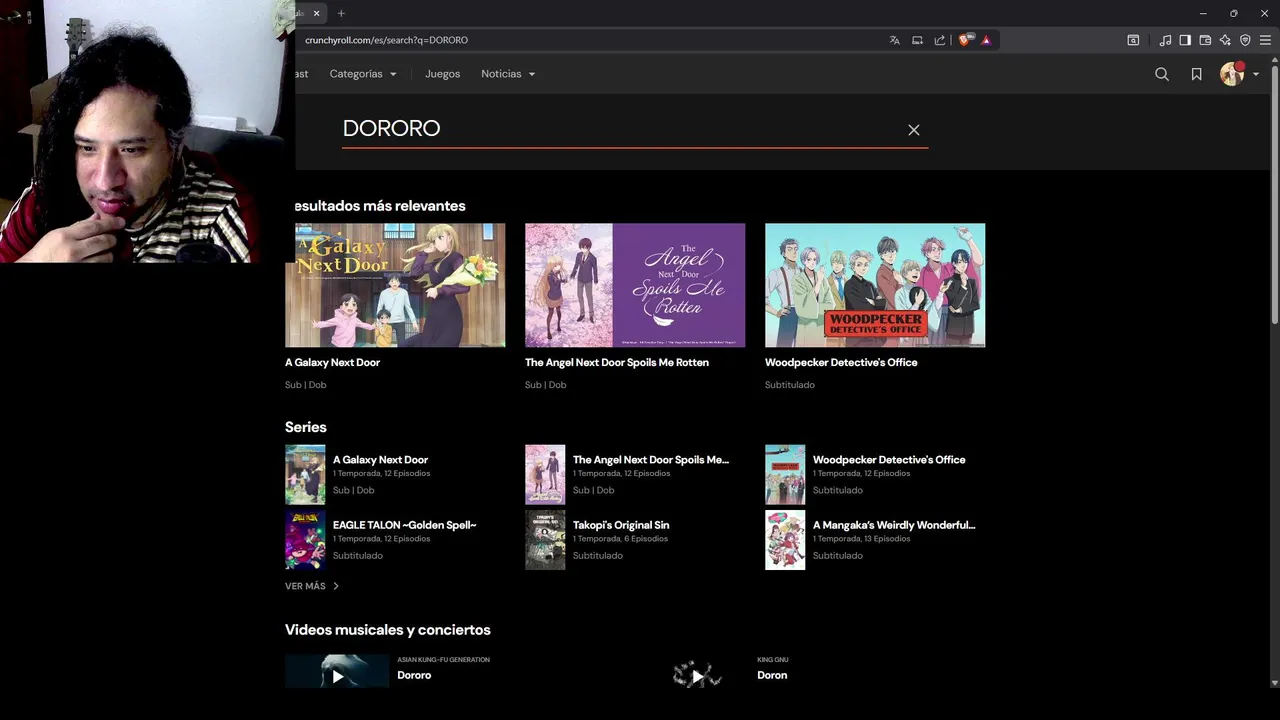This screenshot has width=1280, height=720.
Task: Play the Dororo music video
Action: pos(337,676)
